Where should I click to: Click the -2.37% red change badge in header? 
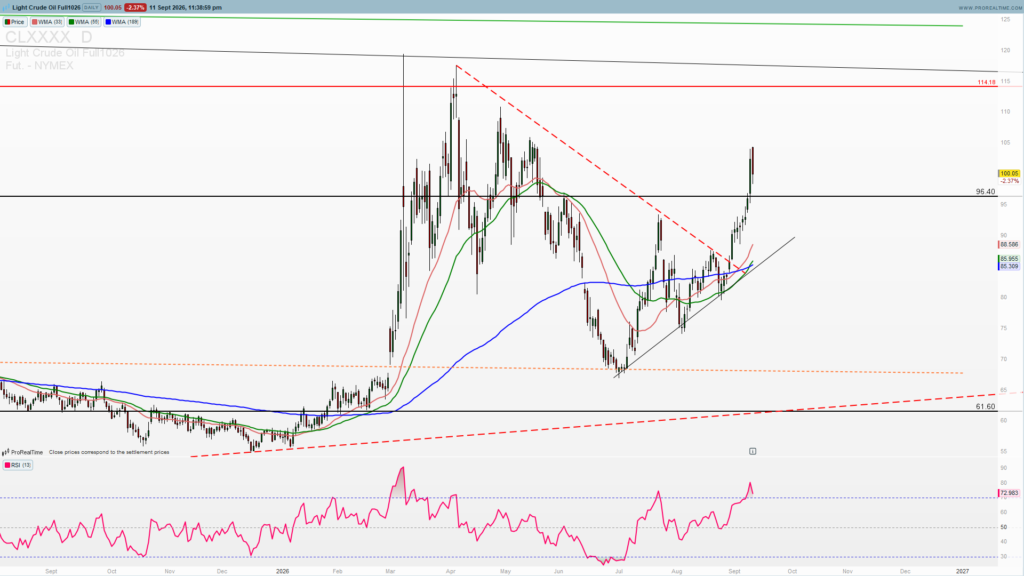point(135,7)
